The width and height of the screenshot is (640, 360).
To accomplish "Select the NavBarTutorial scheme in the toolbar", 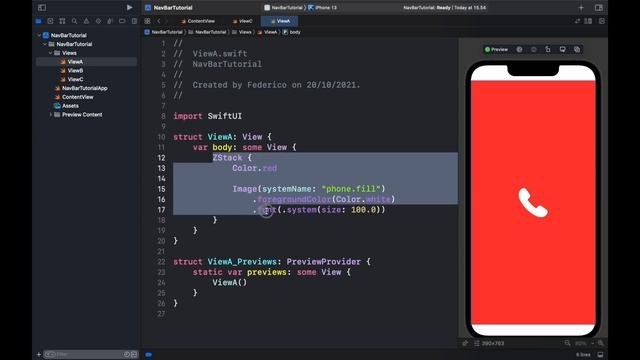I will click(x=283, y=7).
